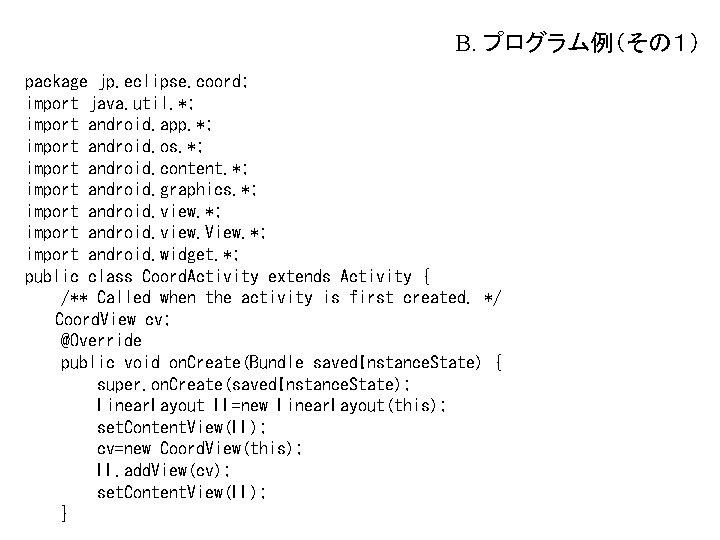Click the closing brace of onCreate
The height and width of the screenshot is (540, 720).
coord(64,514)
